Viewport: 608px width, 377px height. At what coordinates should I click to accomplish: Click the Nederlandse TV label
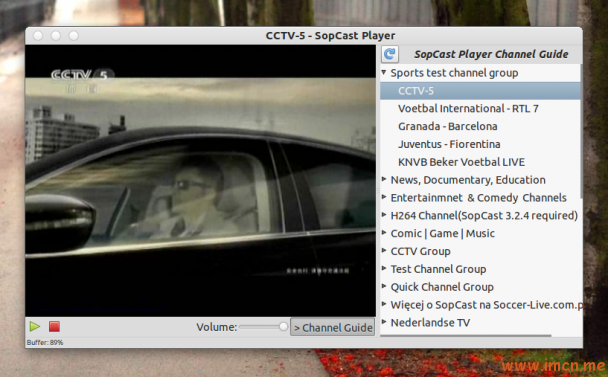point(430,323)
